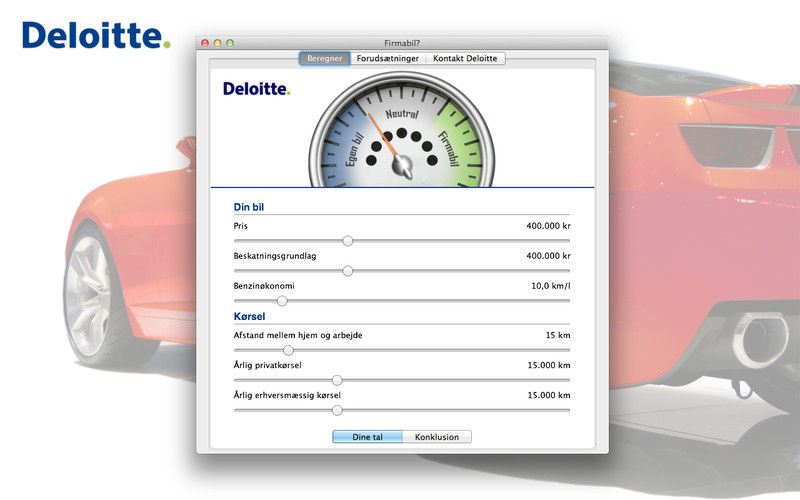This screenshot has width=800, height=500.
Task: Click the Benzinøkonomi slider handle
Action: coord(282,301)
